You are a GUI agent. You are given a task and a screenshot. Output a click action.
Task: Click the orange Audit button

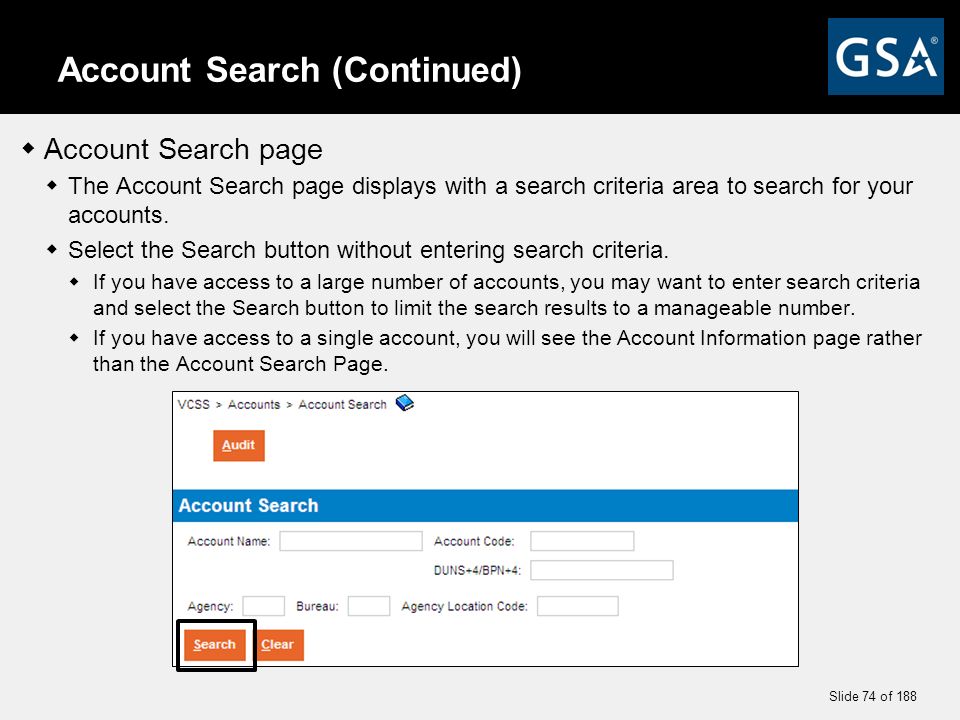239,446
